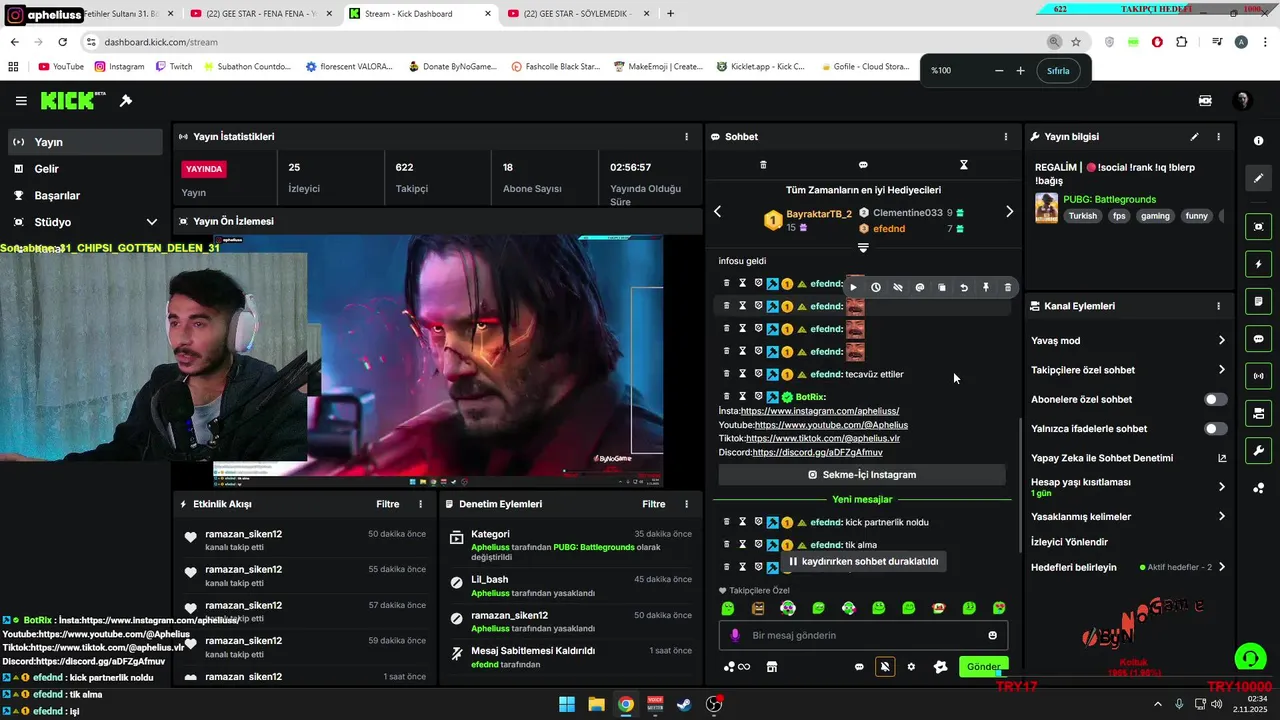Click the clock timeout icon in the message hover toolbar
1280x720 pixels.
click(x=876, y=288)
